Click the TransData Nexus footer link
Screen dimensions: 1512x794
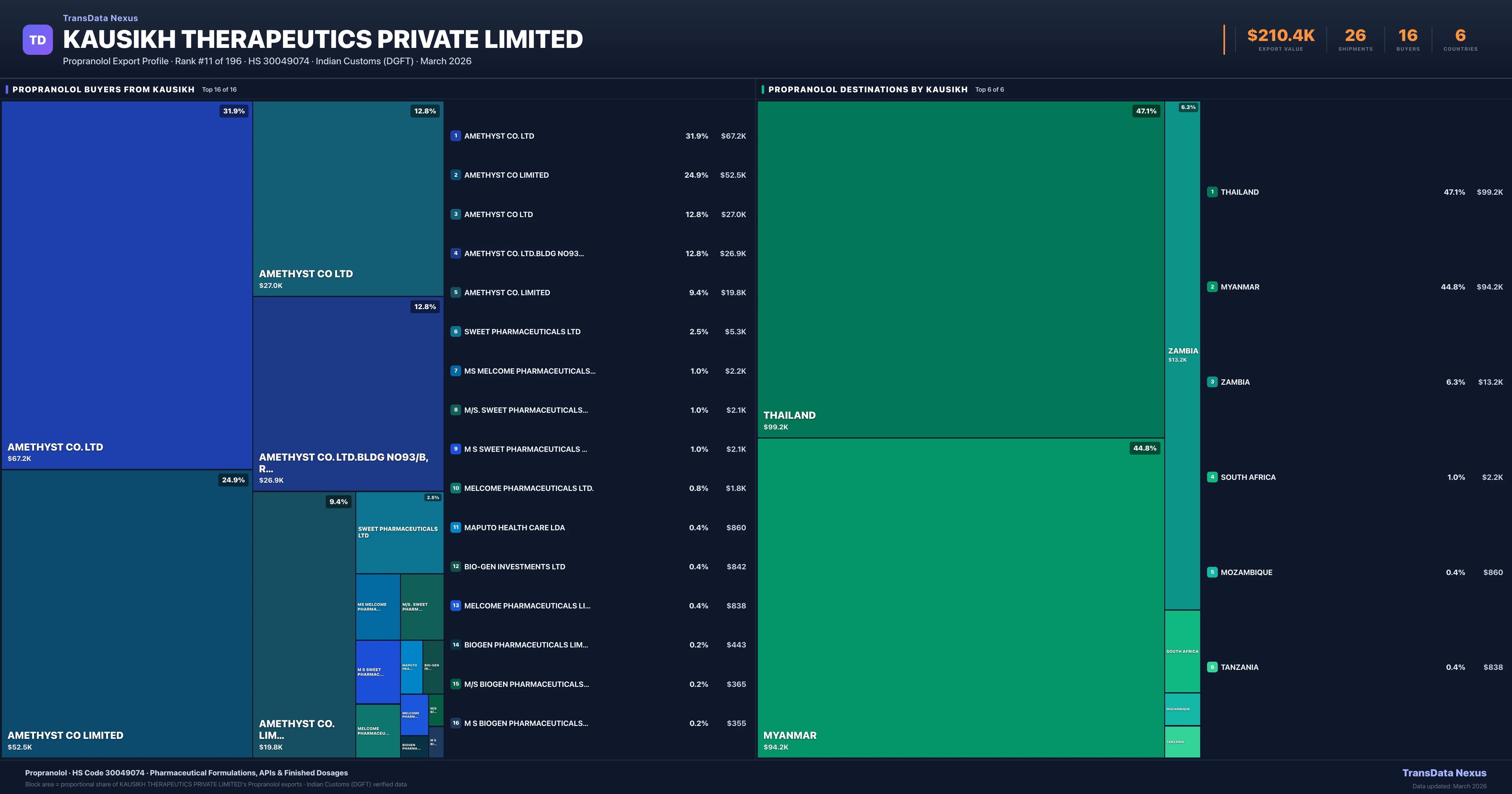[1444, 773]
